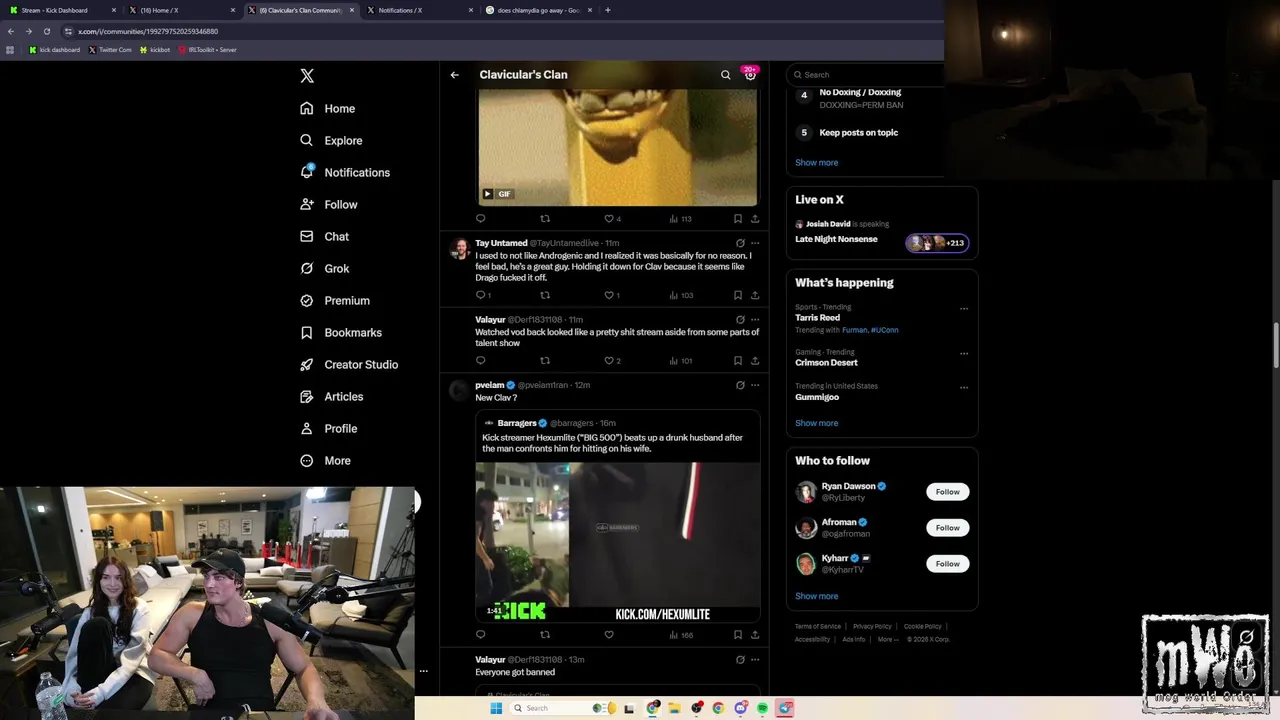
Task: Like pveiam's New Clav post
Action: point(608,634)
